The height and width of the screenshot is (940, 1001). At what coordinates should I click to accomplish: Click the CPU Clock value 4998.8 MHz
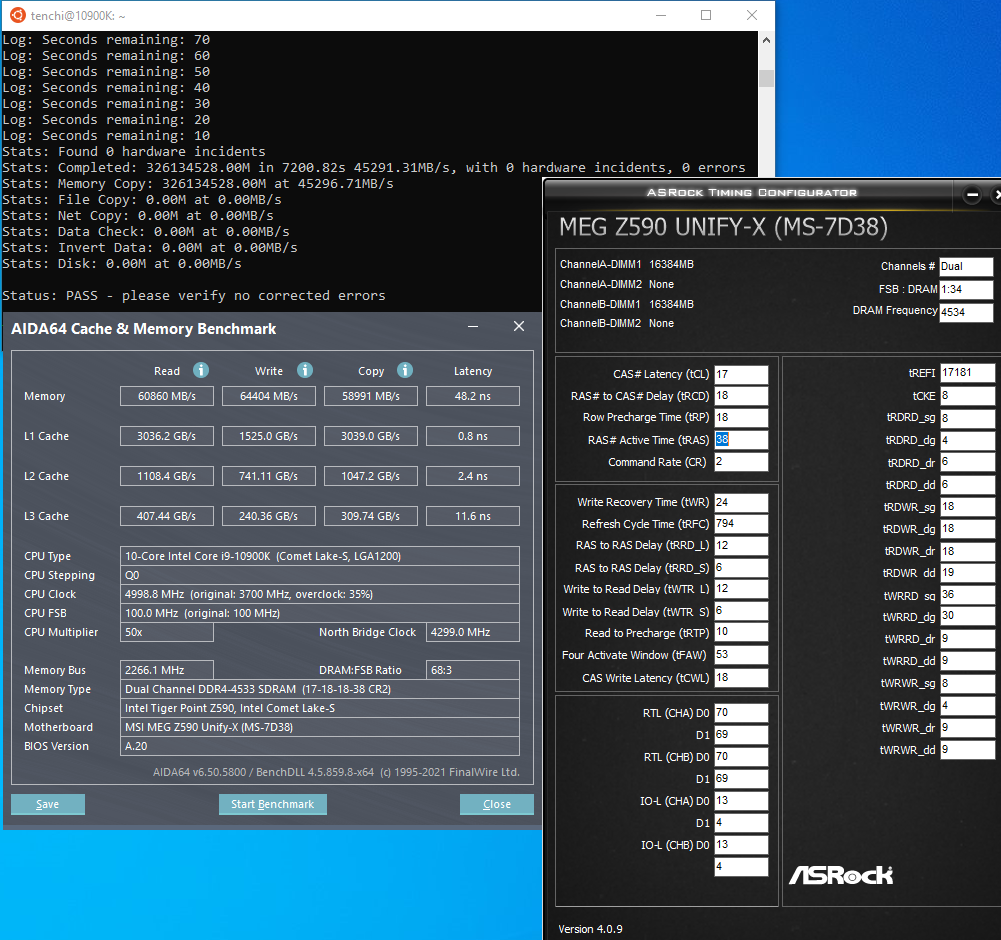coord(320,594)
